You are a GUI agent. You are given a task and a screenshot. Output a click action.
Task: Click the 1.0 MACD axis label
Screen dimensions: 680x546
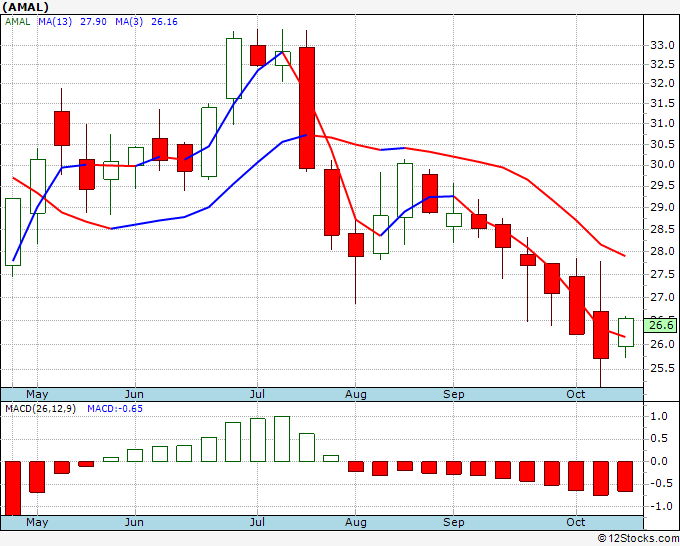pos(659,417)
